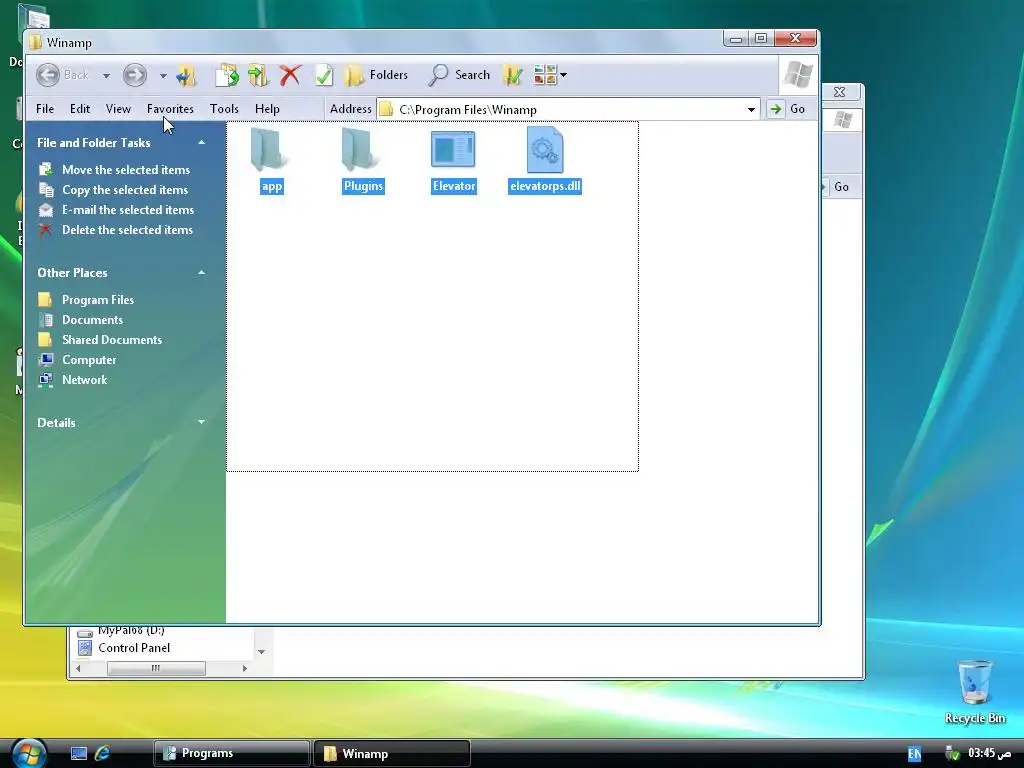Screen dimensions: 1024x768
Task: Select the Recycle Bin desktop icon
Action: pyautogui.click(x=974, y=692)
